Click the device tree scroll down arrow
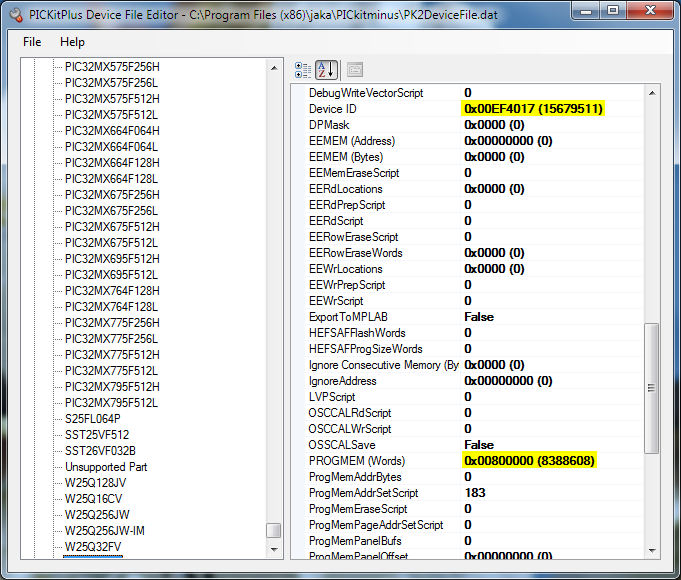The image size is (681, 580). click(x=274, y=550)
